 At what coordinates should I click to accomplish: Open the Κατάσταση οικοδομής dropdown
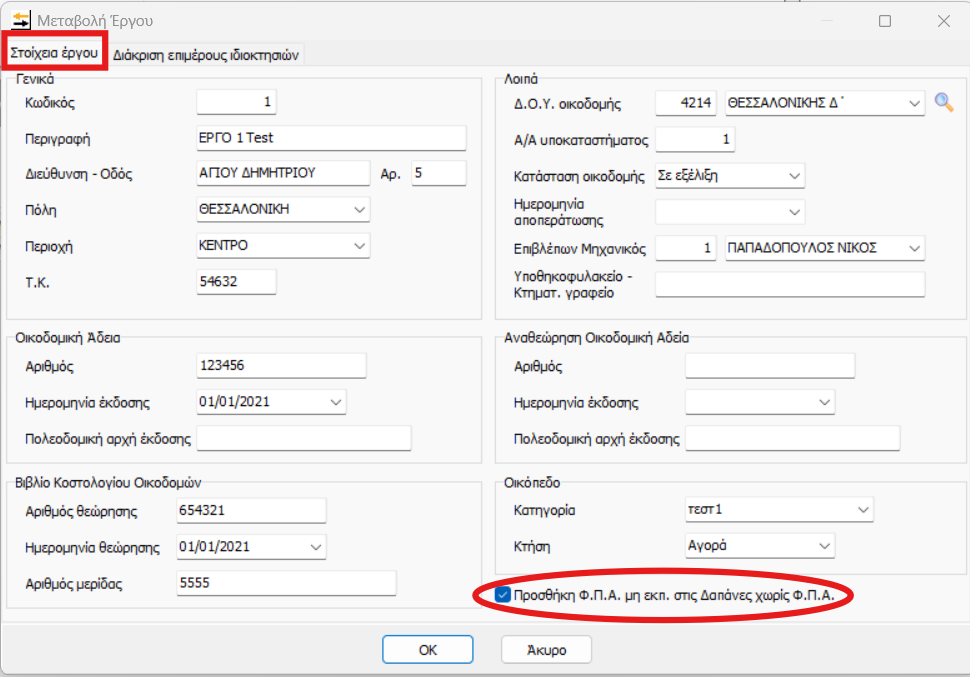pos(794,176)
